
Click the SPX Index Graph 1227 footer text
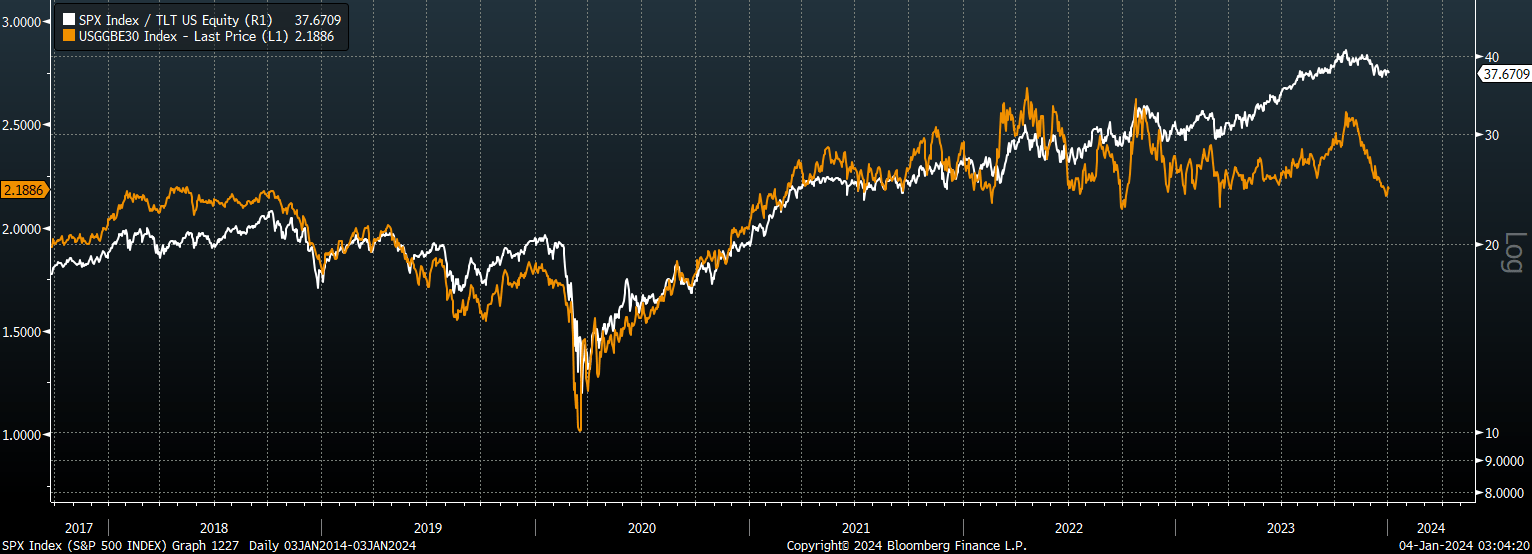point(209,546)
